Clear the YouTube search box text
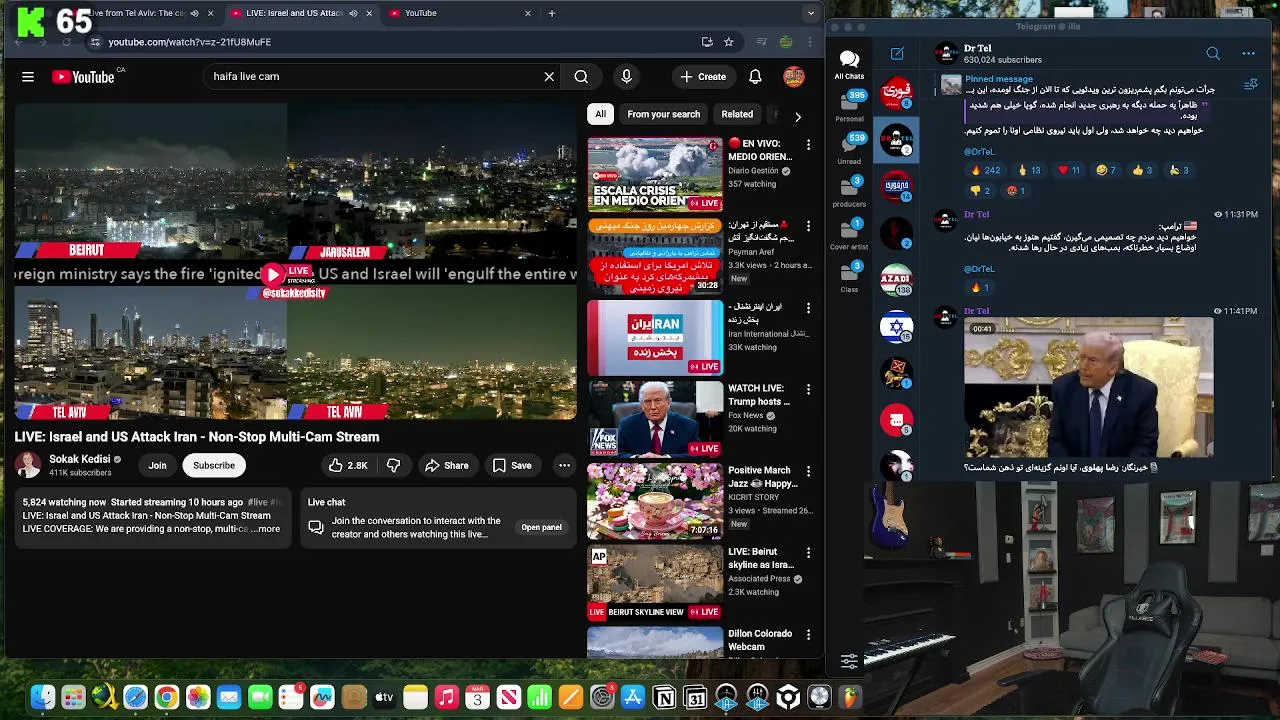The image size is (1280, 720). tap(549, 76)
